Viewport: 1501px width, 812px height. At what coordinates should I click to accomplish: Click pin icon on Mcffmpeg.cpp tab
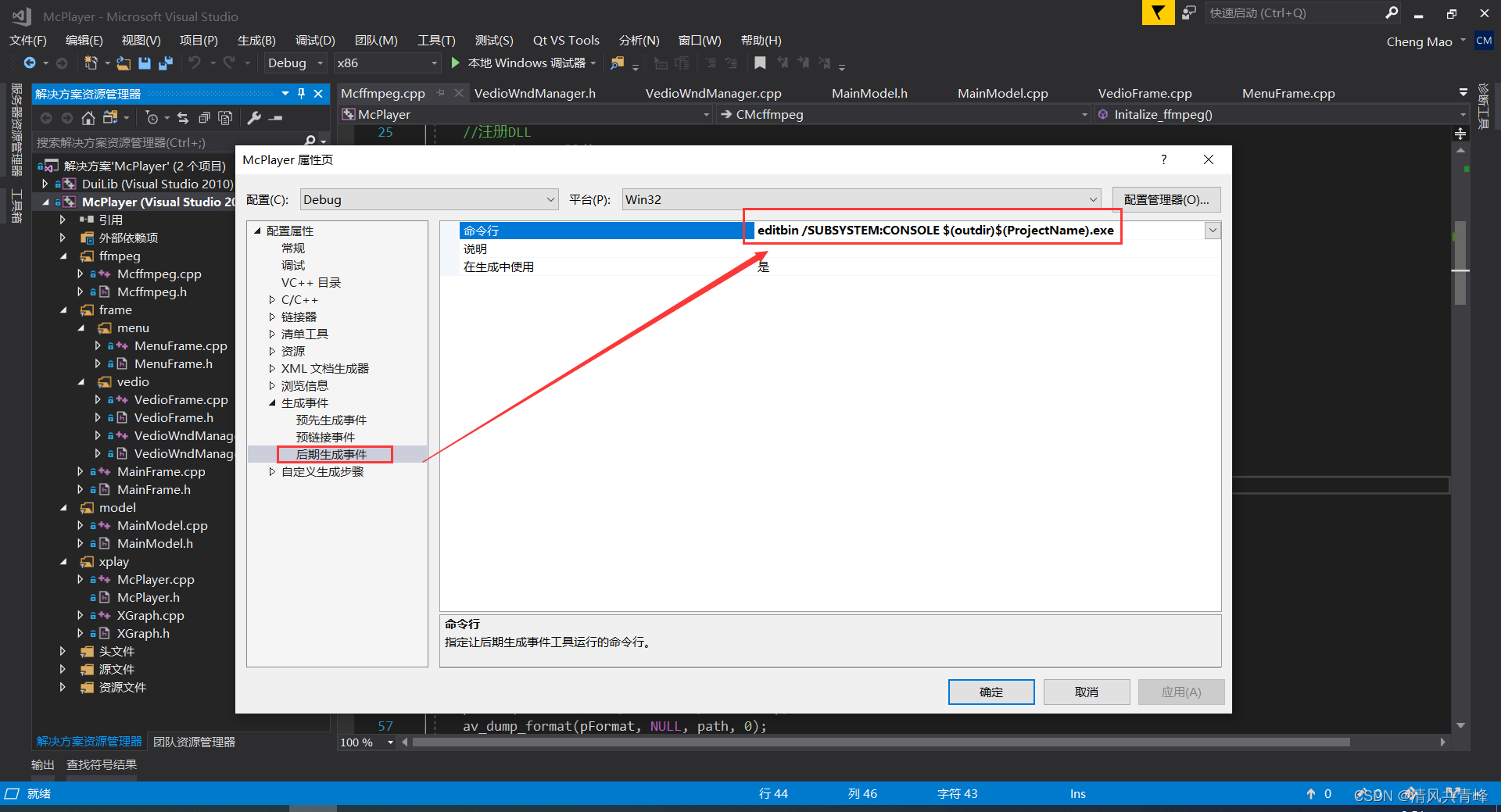pos(440,93)
